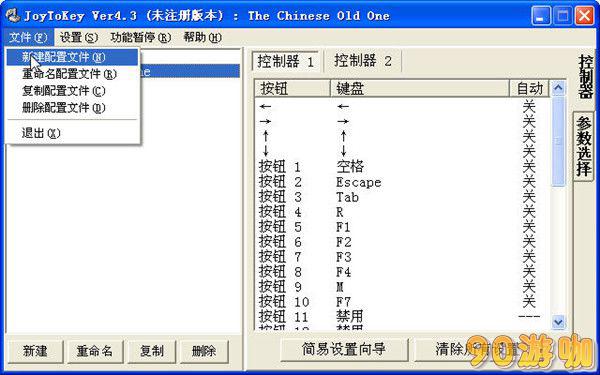The image size is (600, 375).
Task: Choose 新建配置文件(N) from the menu
Action: [72, 57]
